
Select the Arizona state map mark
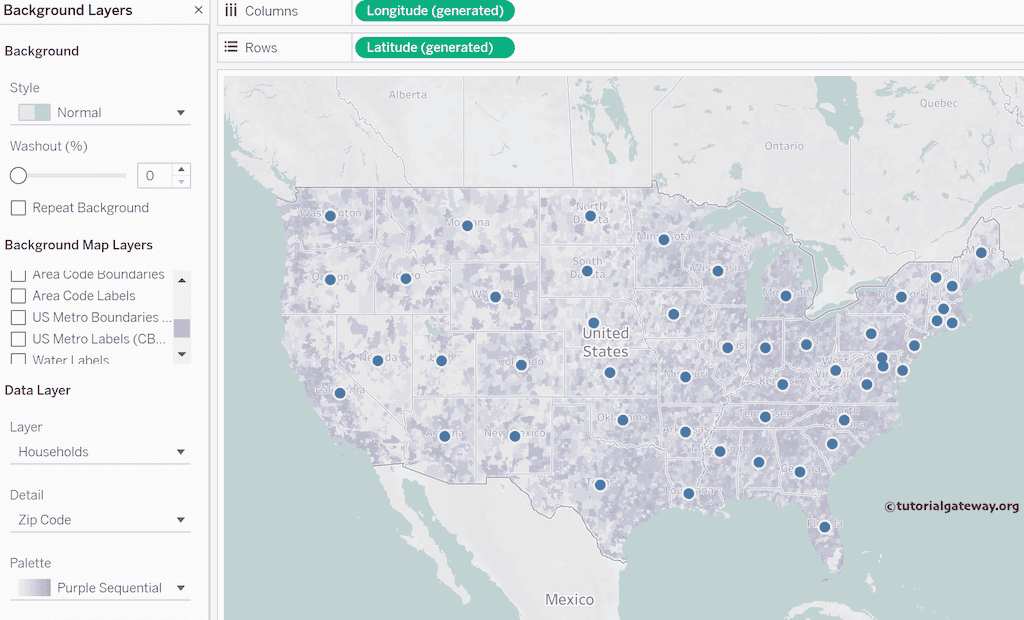[445, 436]
